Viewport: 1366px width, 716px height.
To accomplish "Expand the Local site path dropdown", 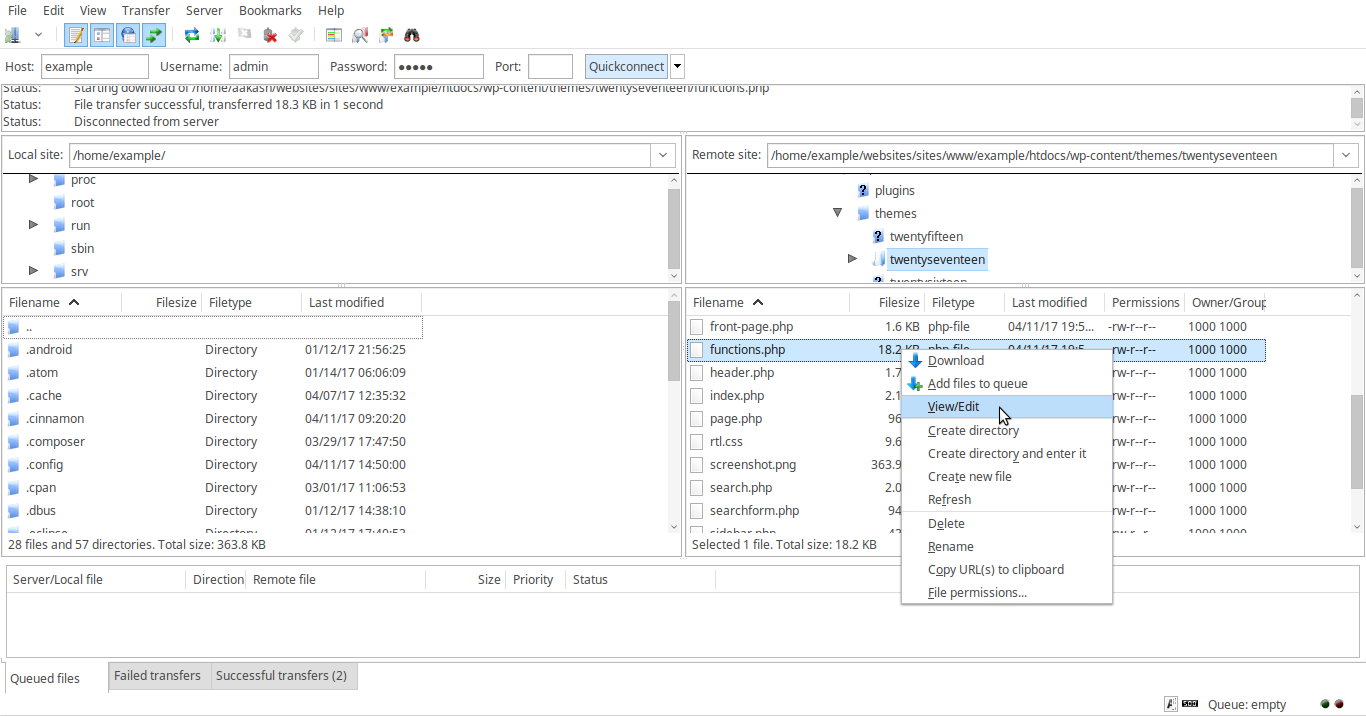I will tap(663, 156).
